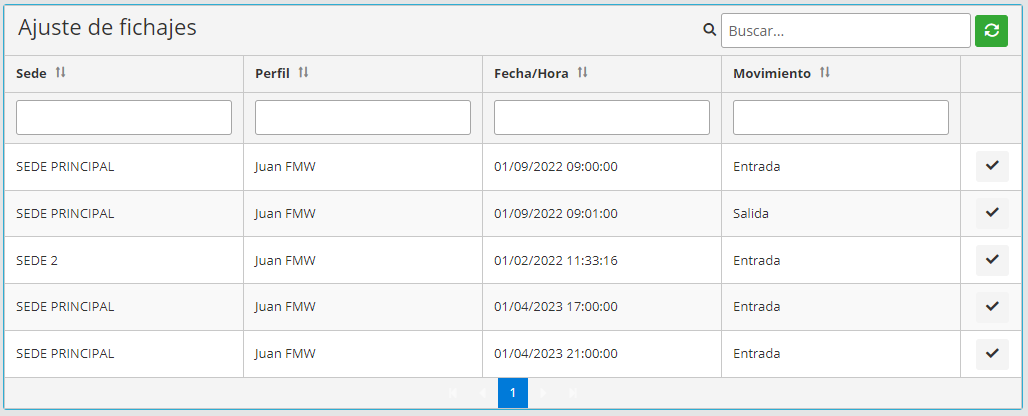Sort table by the Sede column
The image size is (1028, 416).
pyautogui.click(x=60, y=73)
